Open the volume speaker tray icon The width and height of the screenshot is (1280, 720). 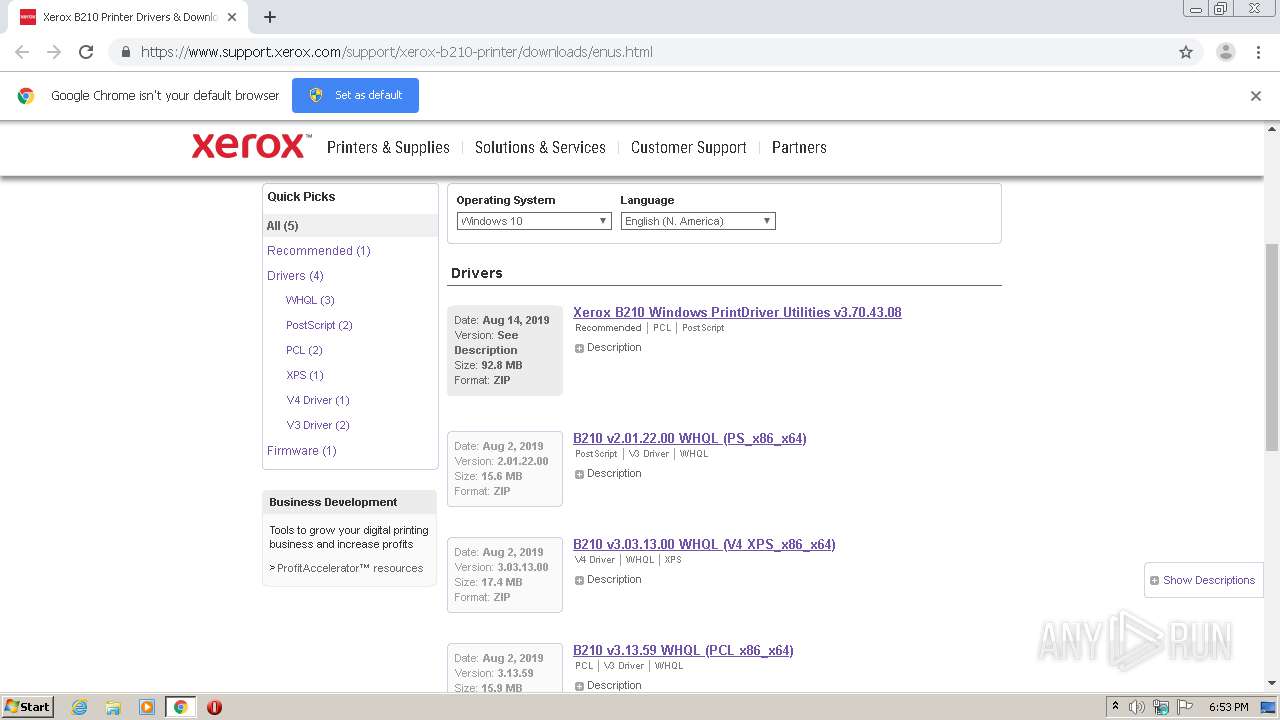(1136, 707)
